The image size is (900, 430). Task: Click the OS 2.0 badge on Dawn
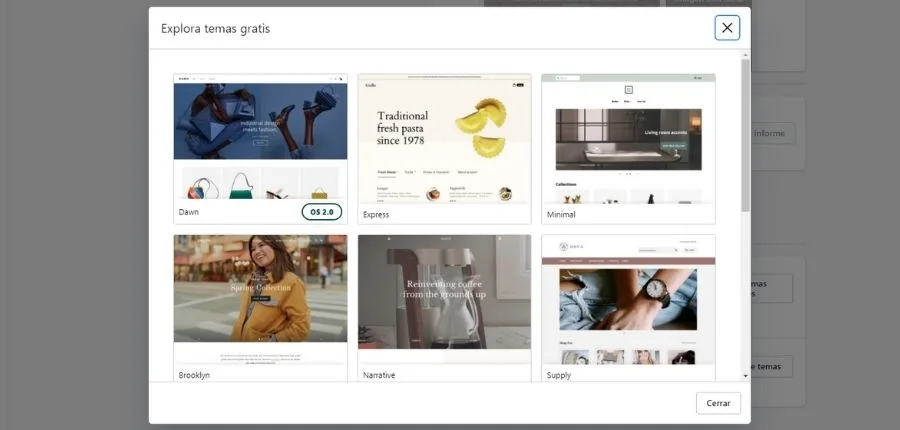point(322,212)
